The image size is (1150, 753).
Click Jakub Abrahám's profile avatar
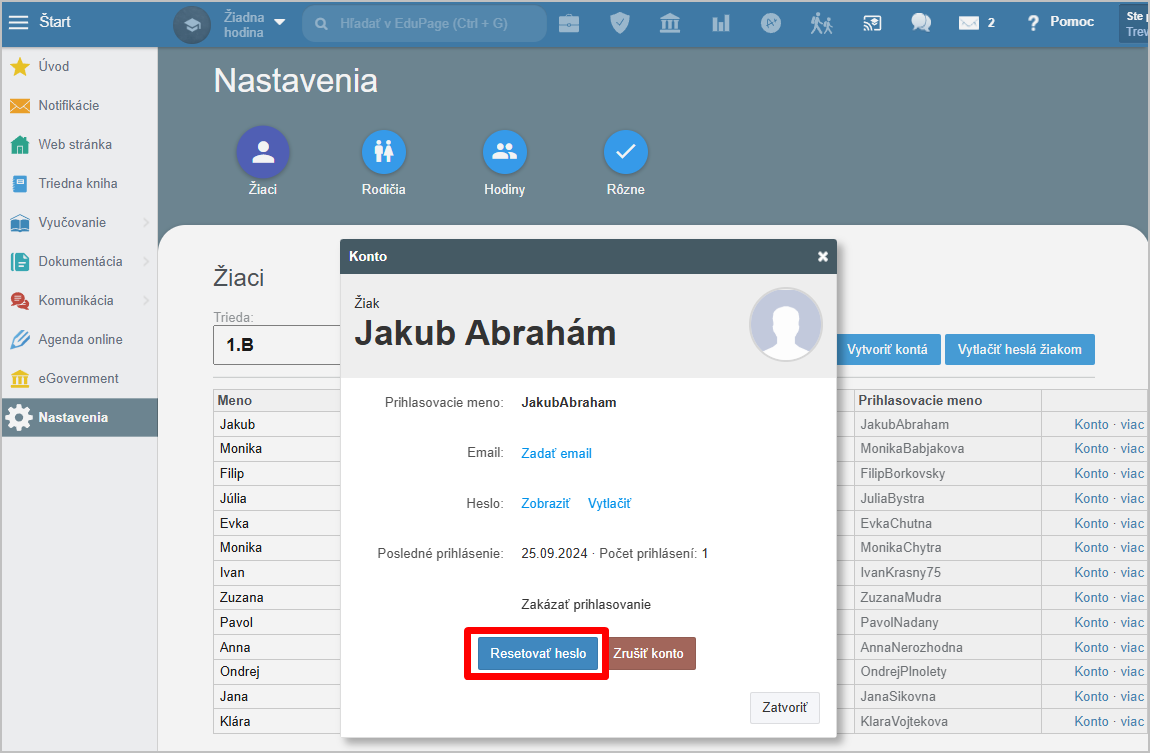pos(785,324)
